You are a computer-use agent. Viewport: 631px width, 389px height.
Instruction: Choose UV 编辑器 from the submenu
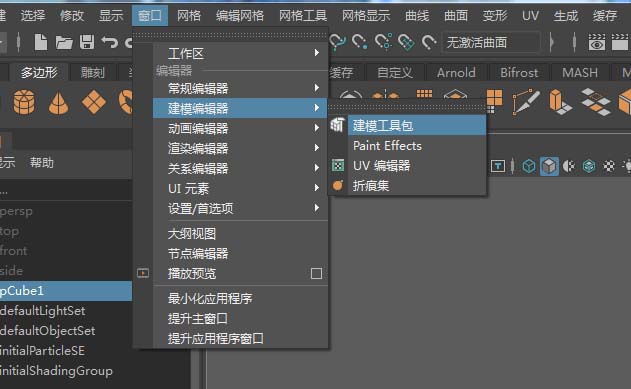click(417, 165)
